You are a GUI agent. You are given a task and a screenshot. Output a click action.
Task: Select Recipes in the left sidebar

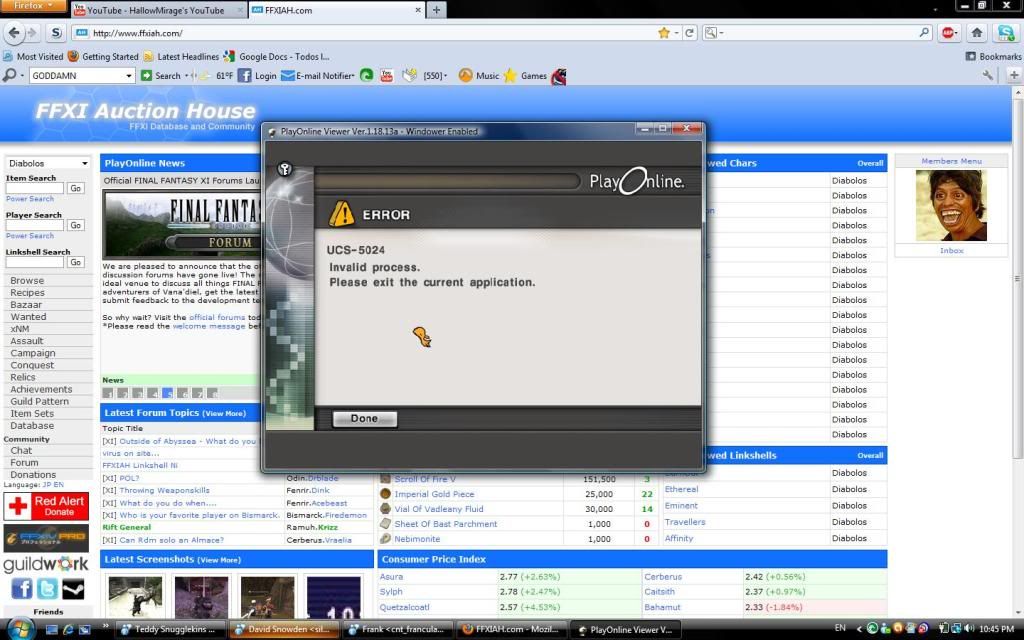[27, 293]
